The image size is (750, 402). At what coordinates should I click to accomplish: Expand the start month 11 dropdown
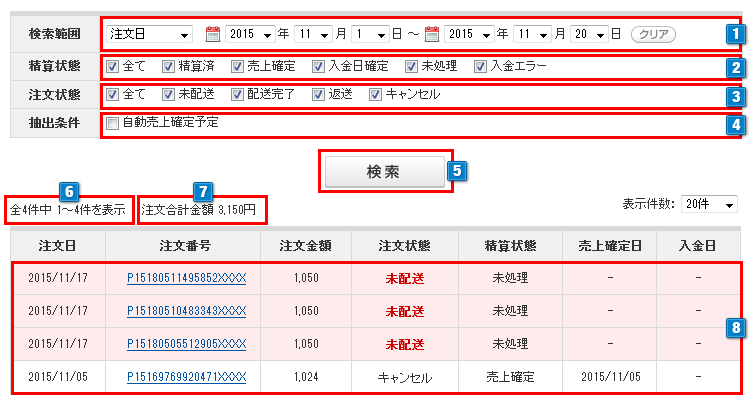click(311, 34)
